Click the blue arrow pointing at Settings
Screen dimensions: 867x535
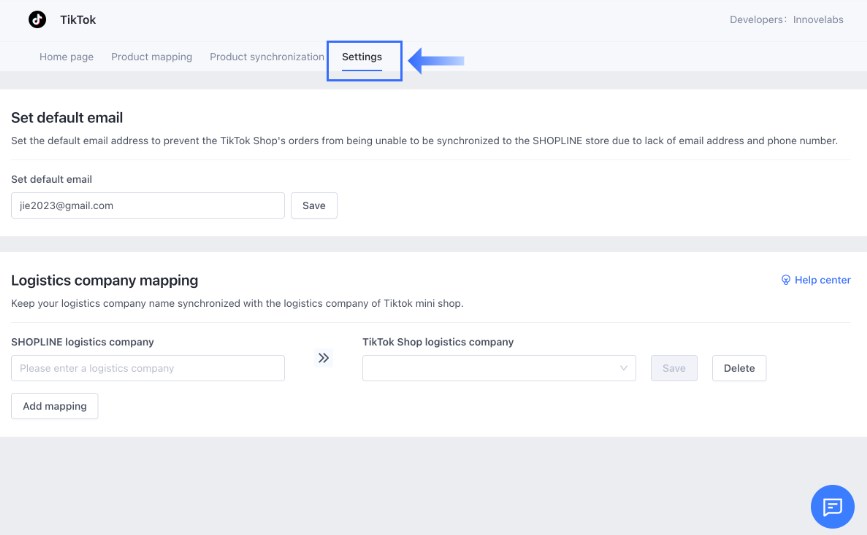[436, 61]
